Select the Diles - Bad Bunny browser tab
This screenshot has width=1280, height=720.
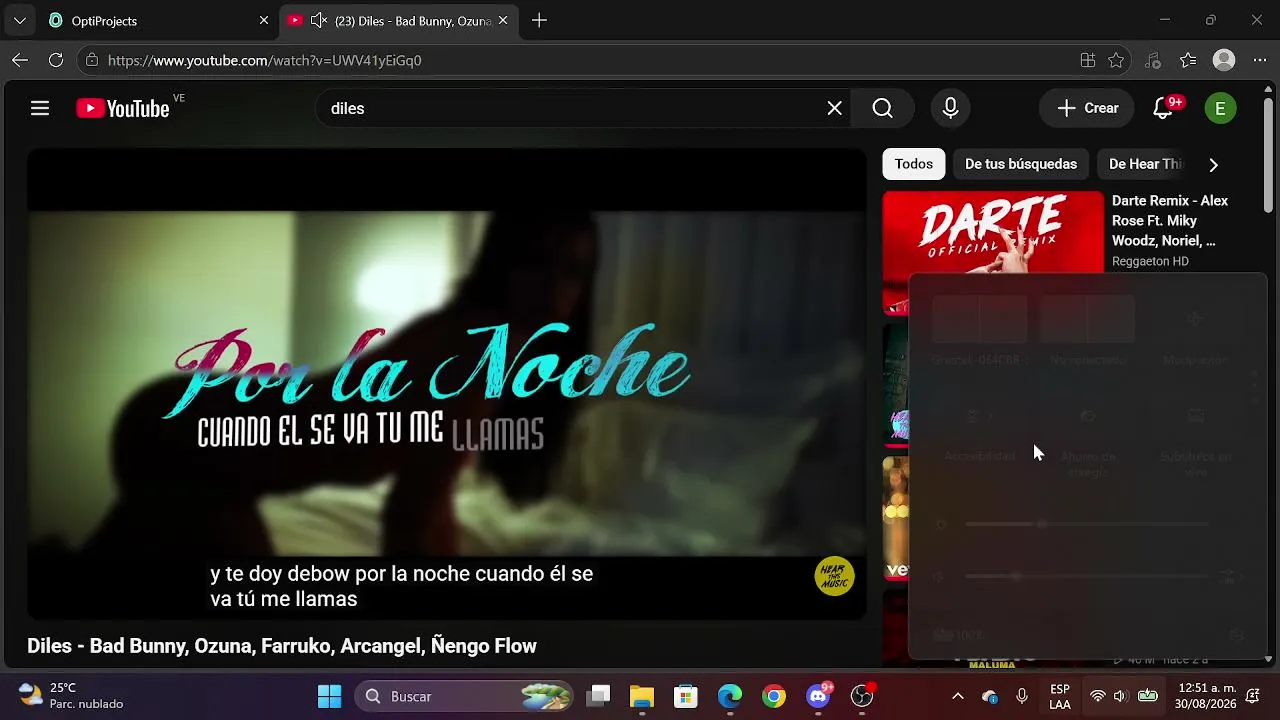400,20
